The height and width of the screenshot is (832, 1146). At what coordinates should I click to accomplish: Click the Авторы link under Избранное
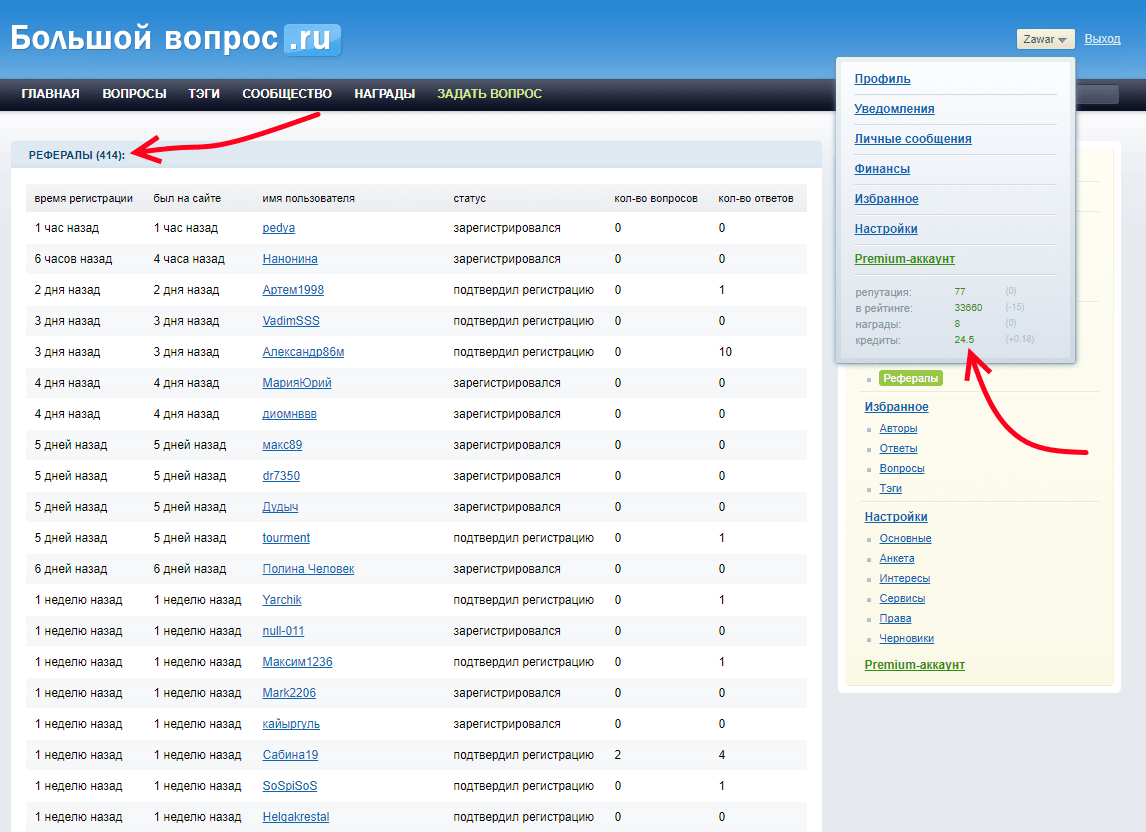898,428
